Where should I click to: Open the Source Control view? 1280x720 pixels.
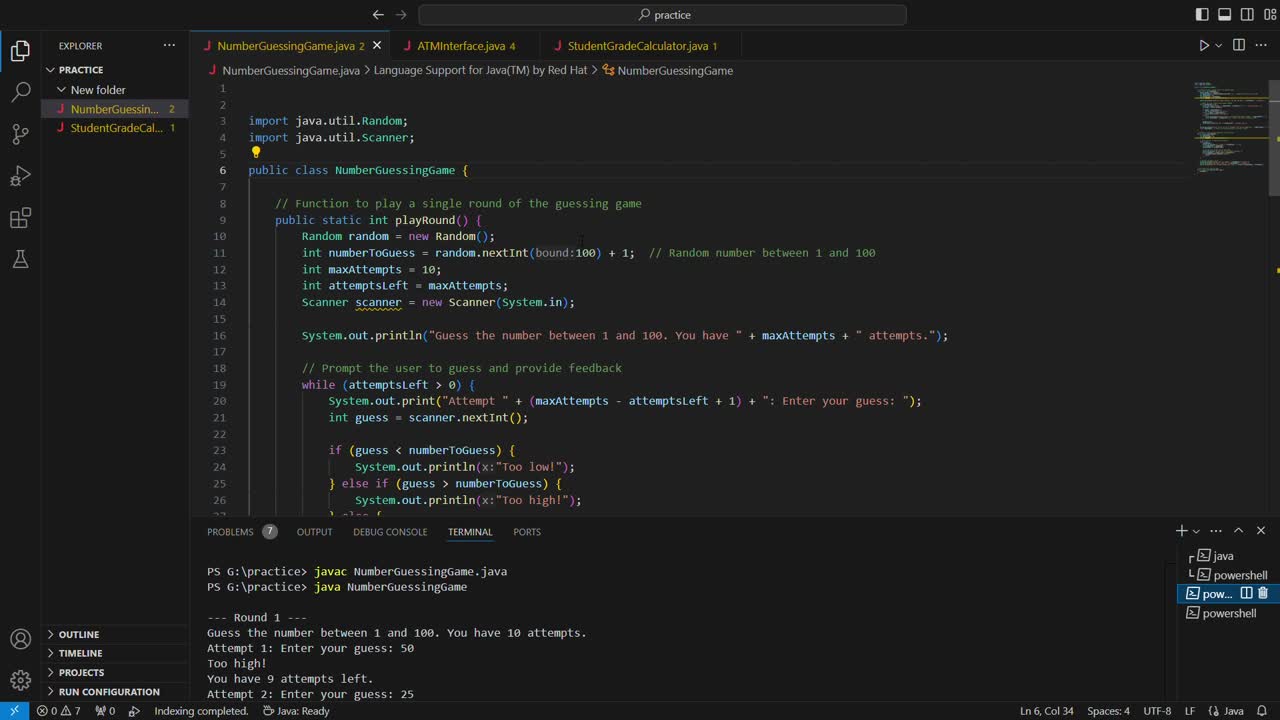(x=20, y=134)
